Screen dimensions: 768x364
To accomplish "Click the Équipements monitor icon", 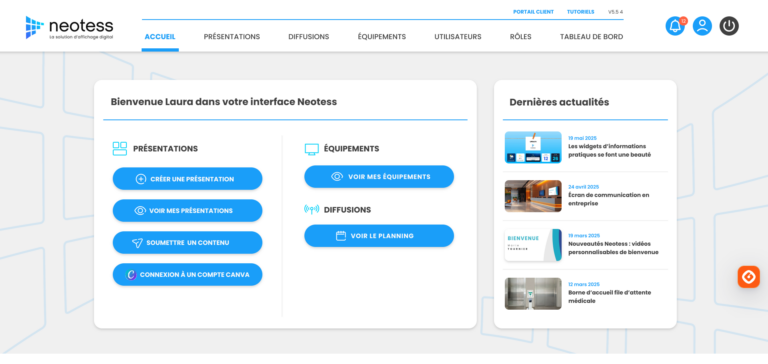I will coord(312,149).
